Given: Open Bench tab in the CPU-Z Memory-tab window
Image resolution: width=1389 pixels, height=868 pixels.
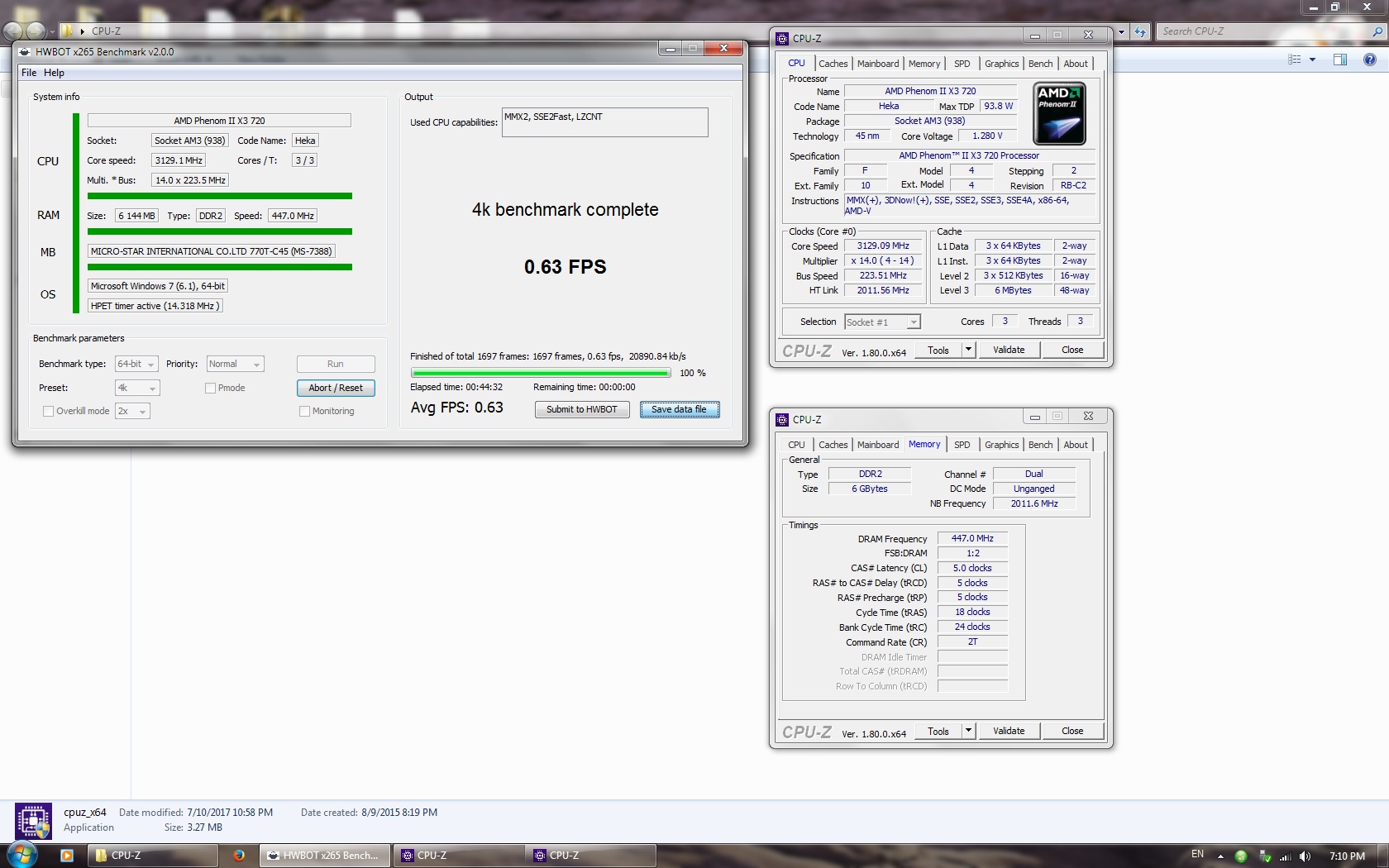Looking at the screenshot, I should click(x=1041, y=445).
